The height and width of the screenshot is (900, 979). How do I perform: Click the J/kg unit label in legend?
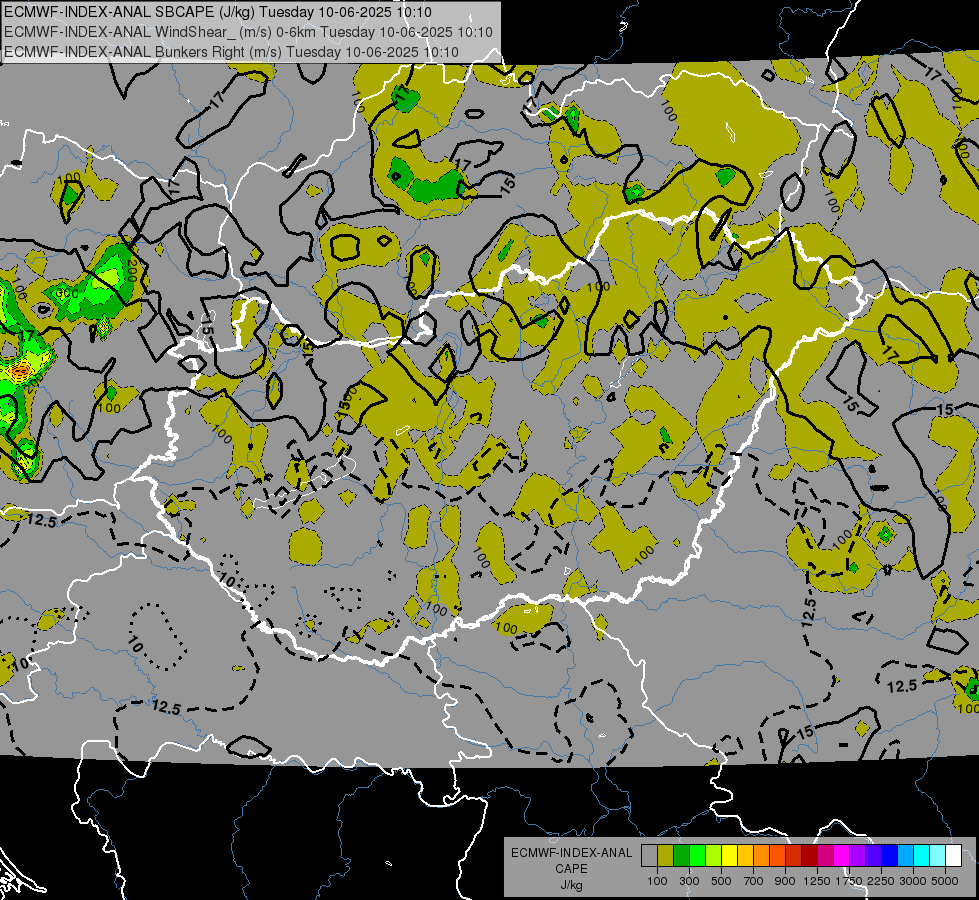572,884
